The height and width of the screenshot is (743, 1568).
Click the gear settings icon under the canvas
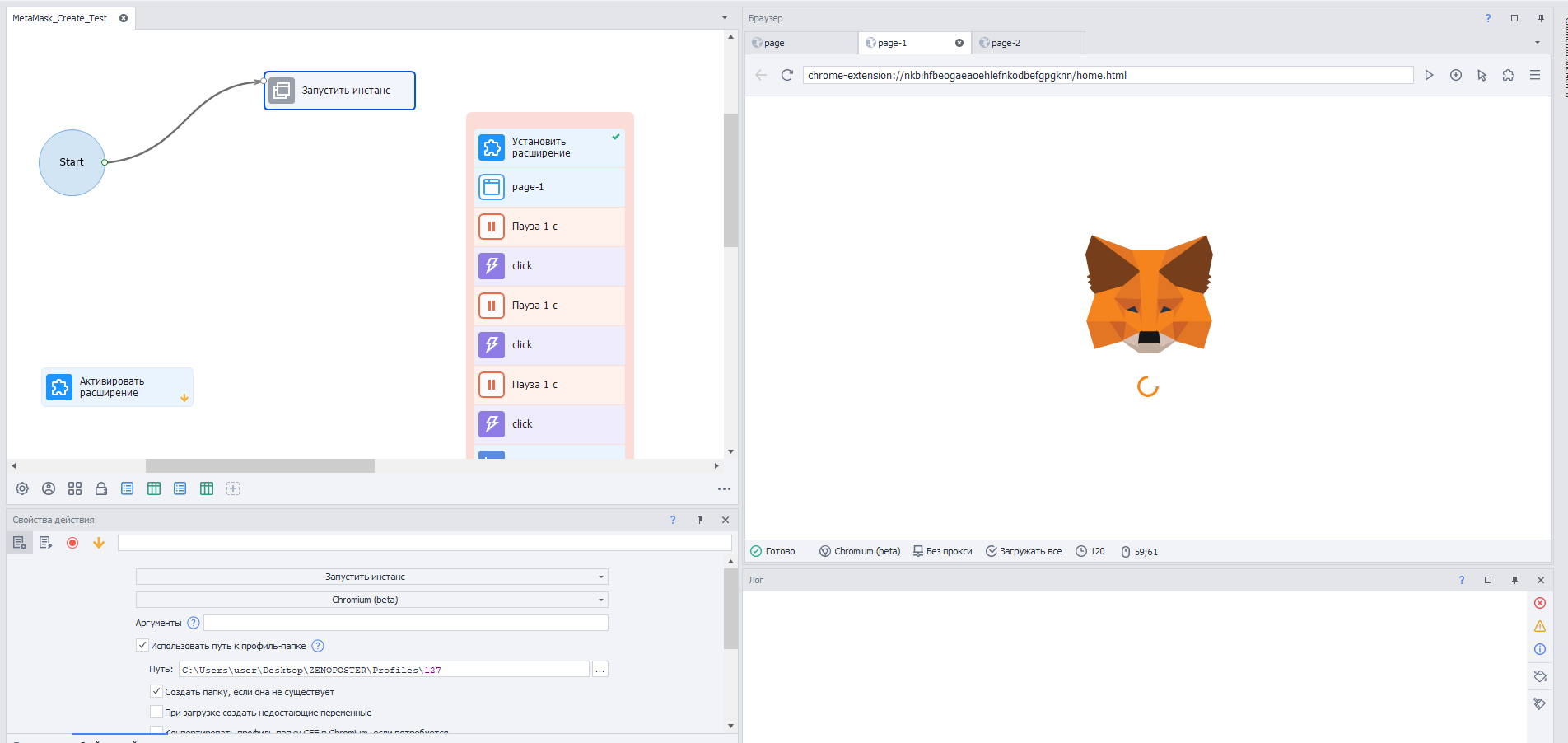coord(22,488)
